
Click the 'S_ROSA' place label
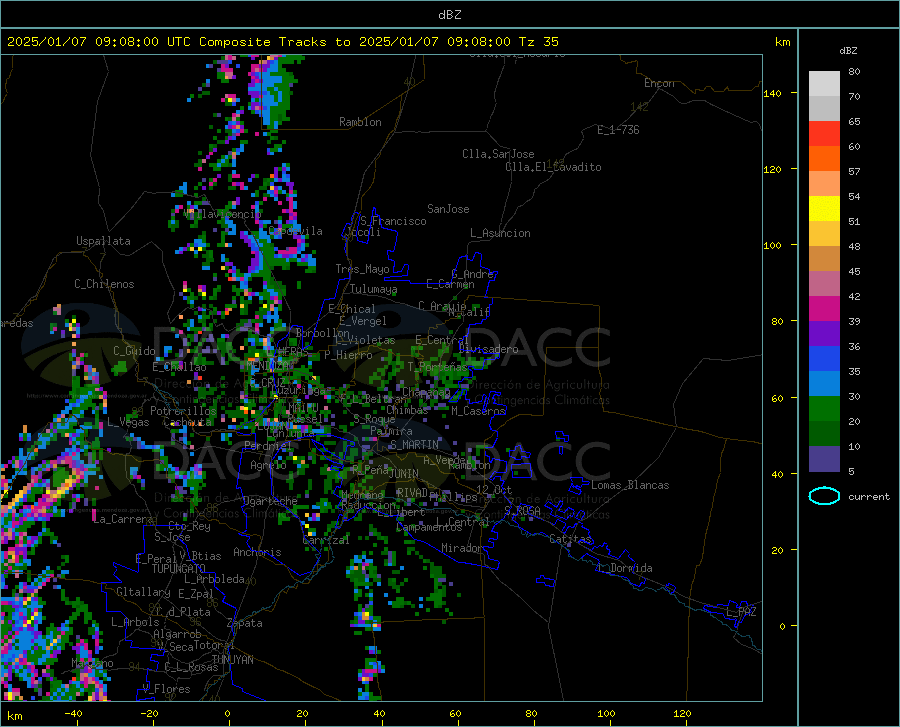pos(522,510)
